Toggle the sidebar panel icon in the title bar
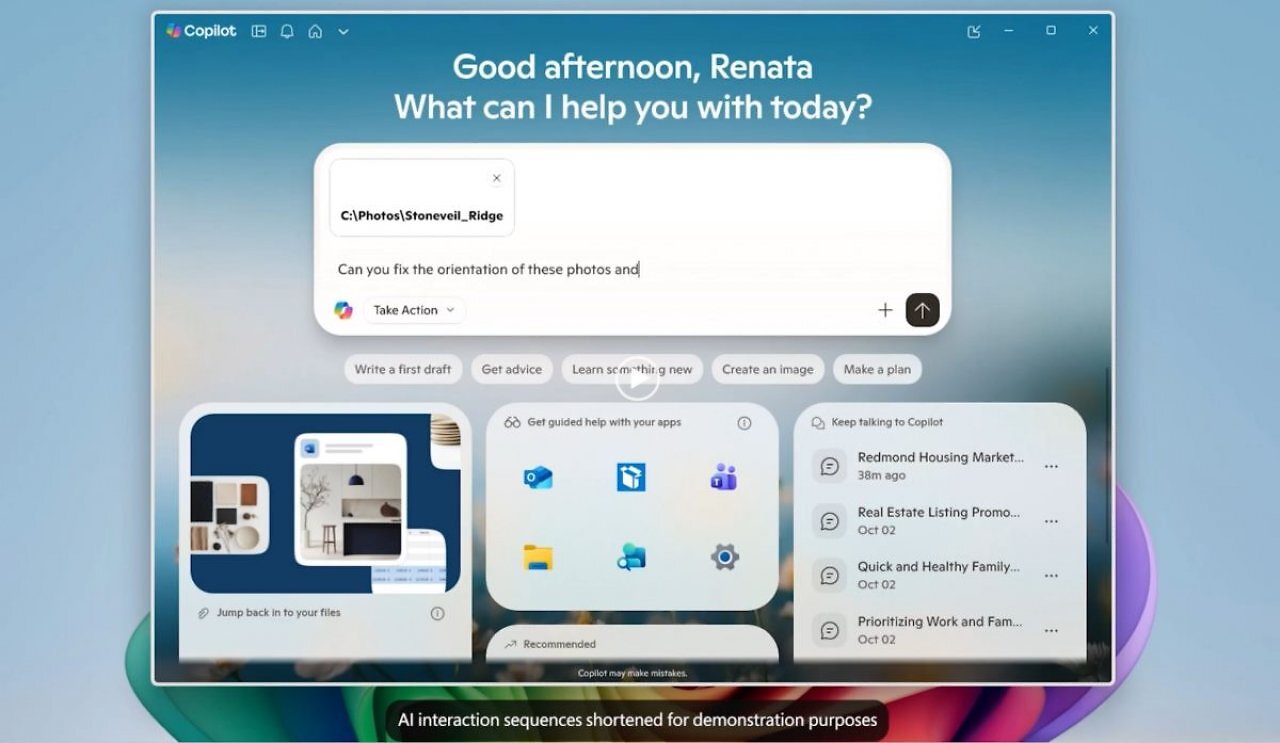Image resolution: width=1280 pixels, height=743 pixels. click(x=259, y=31)
